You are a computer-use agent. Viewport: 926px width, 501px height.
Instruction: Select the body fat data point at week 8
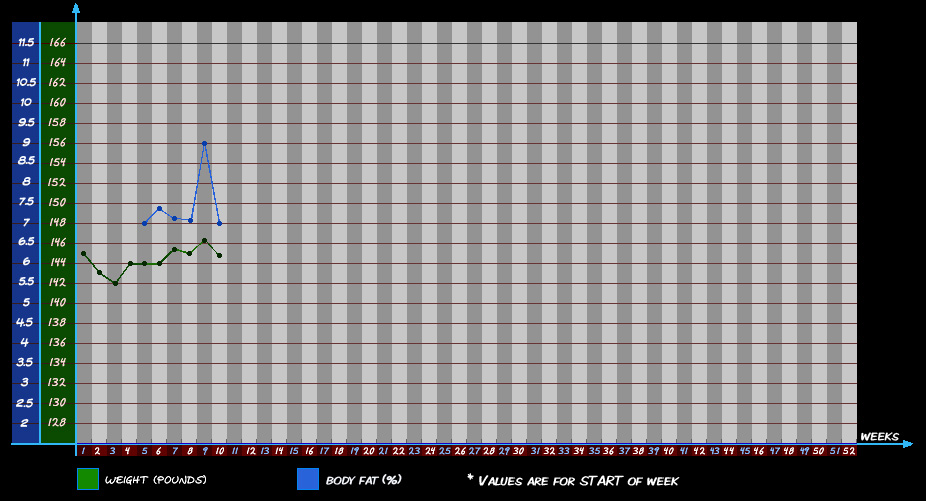(x=190, y=220)
